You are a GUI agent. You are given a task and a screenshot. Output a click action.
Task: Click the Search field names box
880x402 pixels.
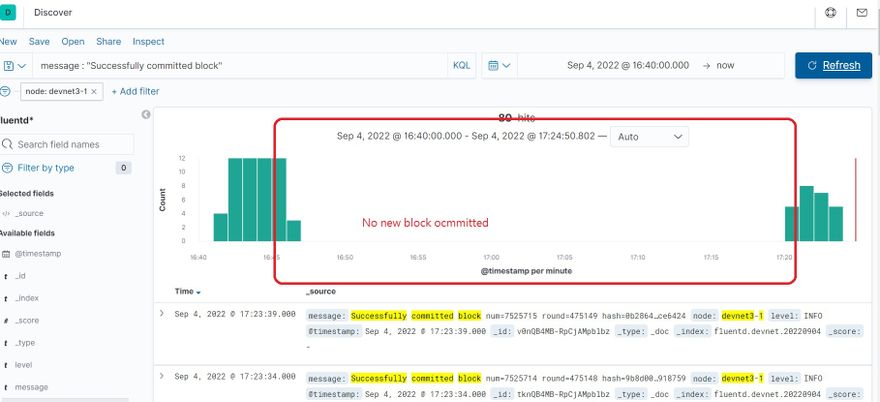point(68,145)
